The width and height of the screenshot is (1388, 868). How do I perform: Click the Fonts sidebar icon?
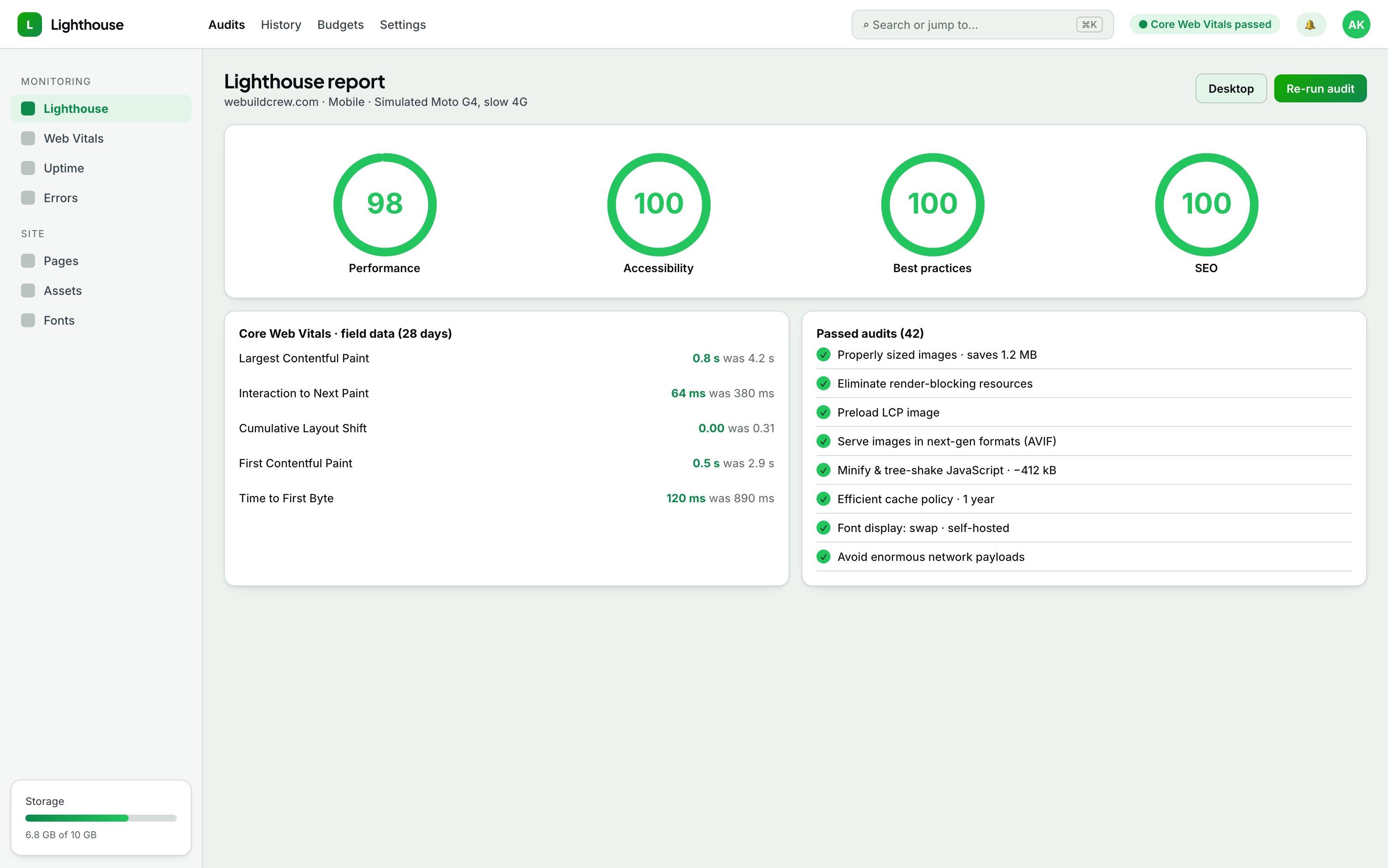pos(28,320)
